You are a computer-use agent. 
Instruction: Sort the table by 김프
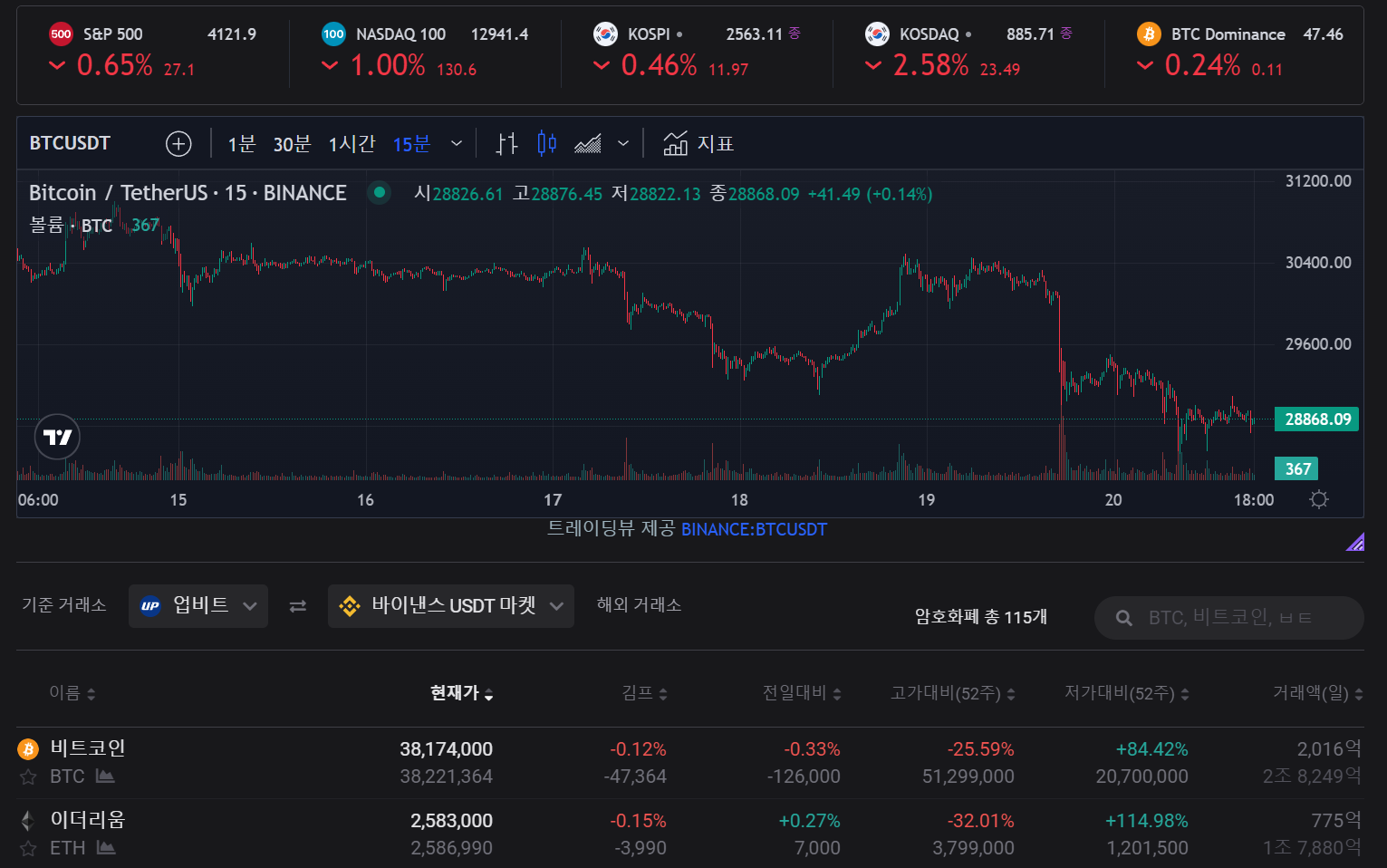click(645, 693)
